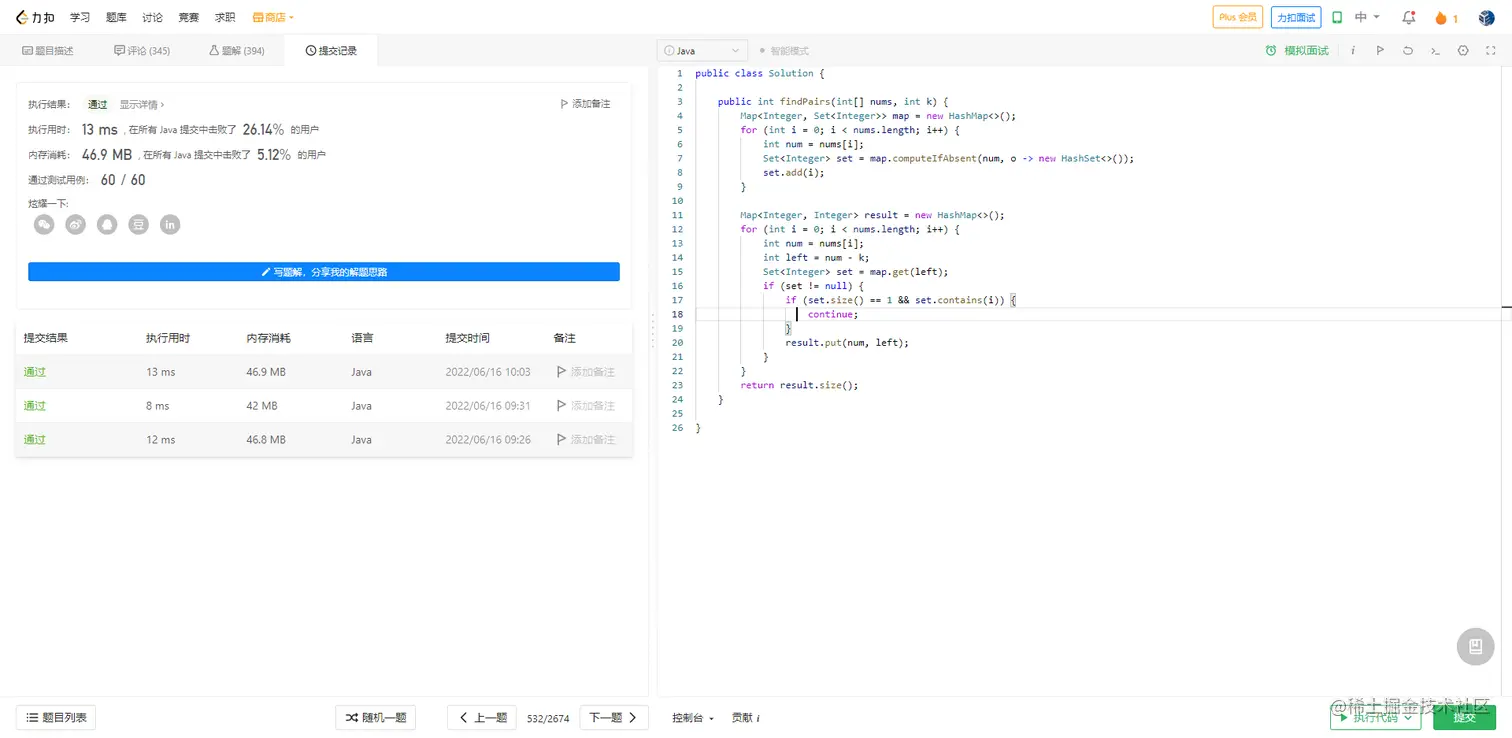This screenshot has height=738, width=1512.
Task: Click 写题解 share solution button
Action: (324, 272)
